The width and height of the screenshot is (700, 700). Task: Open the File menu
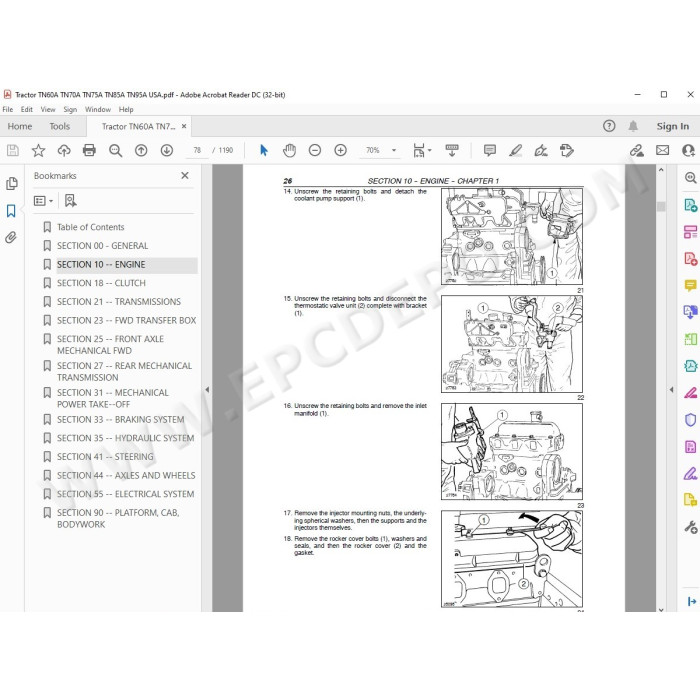pos(8,109)
